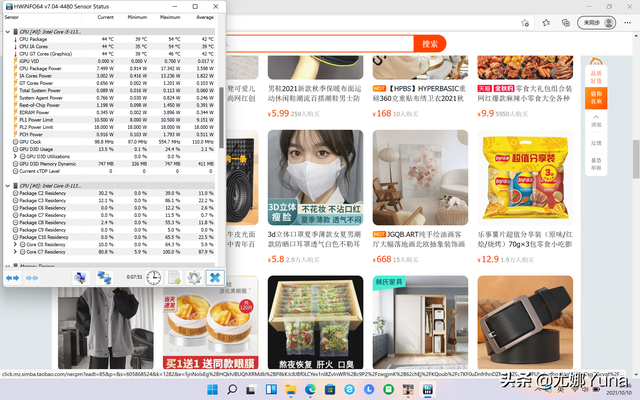
Task: Open HWiNFO sensor search magnifier icon
Action: click(80, 278)
